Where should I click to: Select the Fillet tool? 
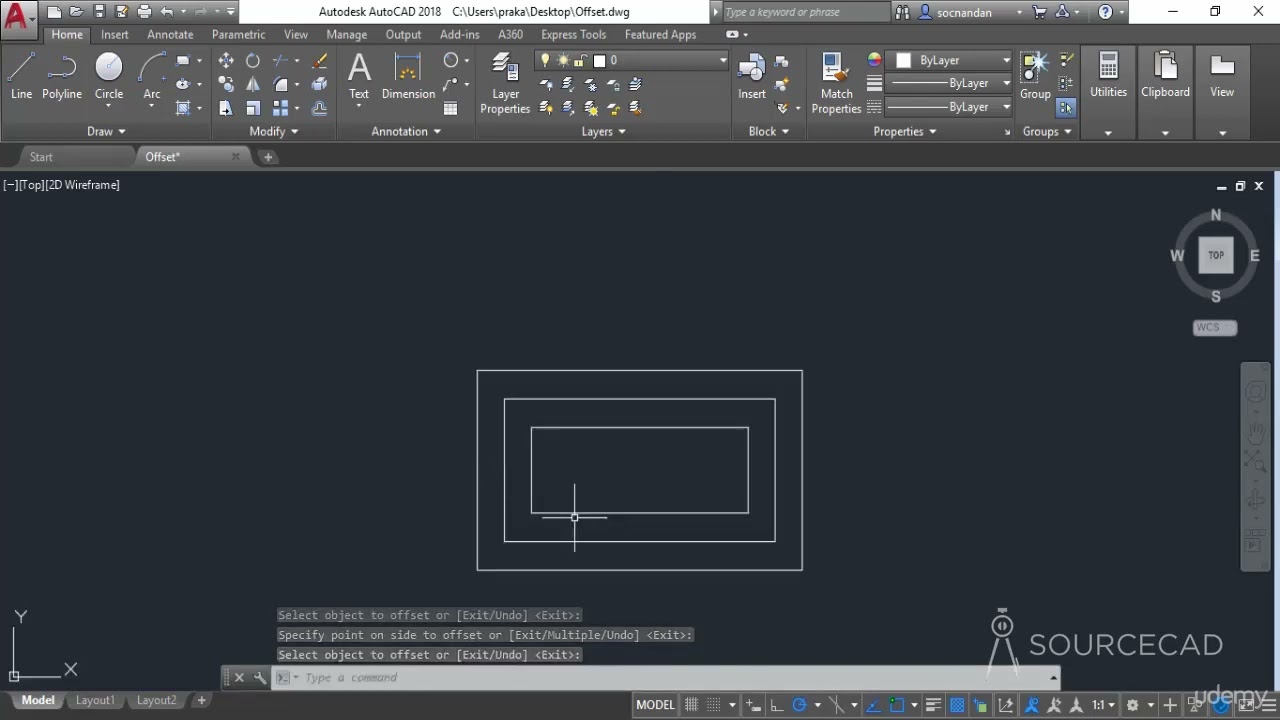click(281, 85)
